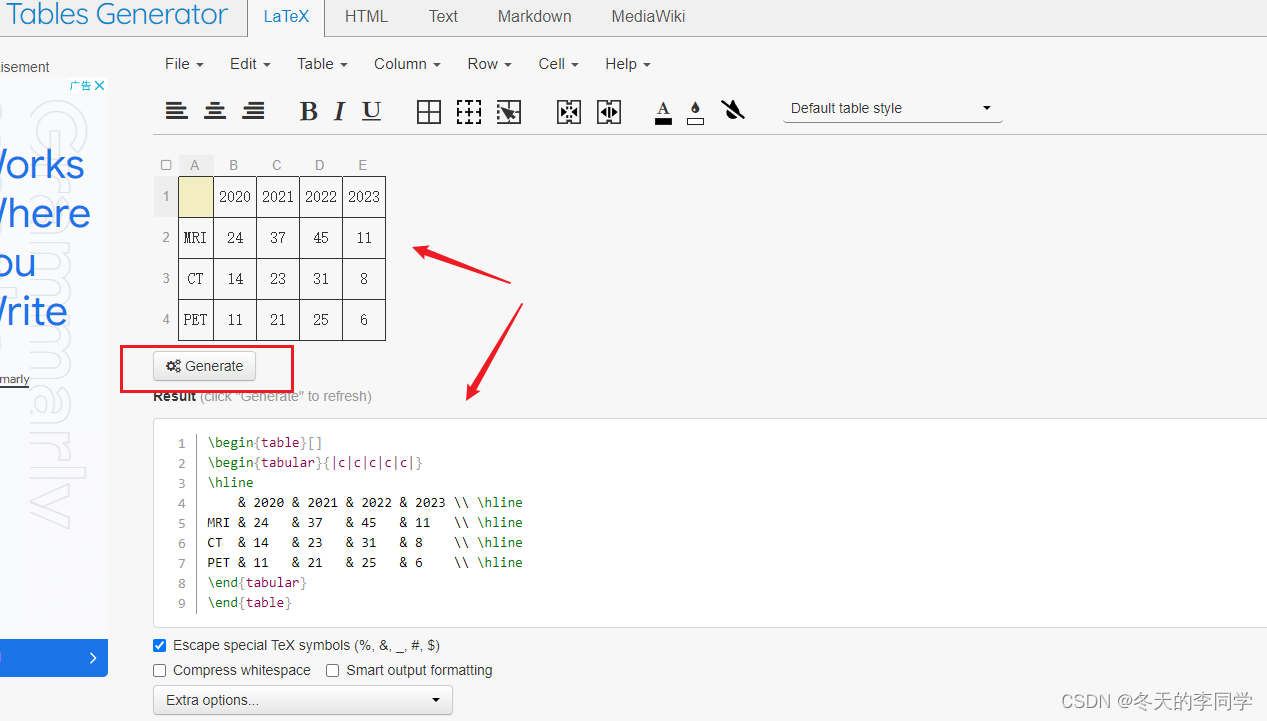Close the advertisement via X icon
This screenshot has height=721, width=1267.
pos(100,86)
